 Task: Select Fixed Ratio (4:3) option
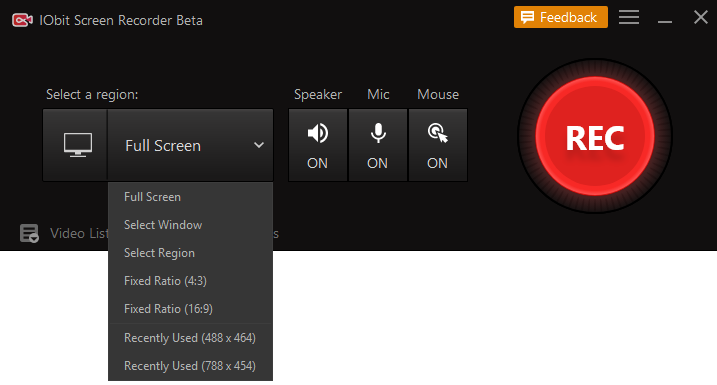pos(190,281)
